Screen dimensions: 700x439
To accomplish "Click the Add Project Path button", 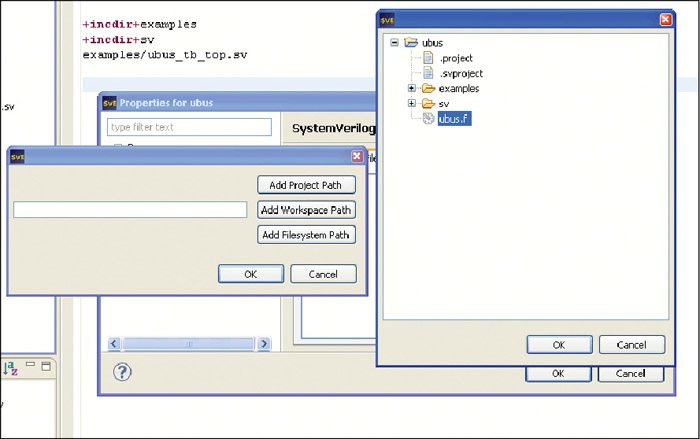I will (306, 185).
